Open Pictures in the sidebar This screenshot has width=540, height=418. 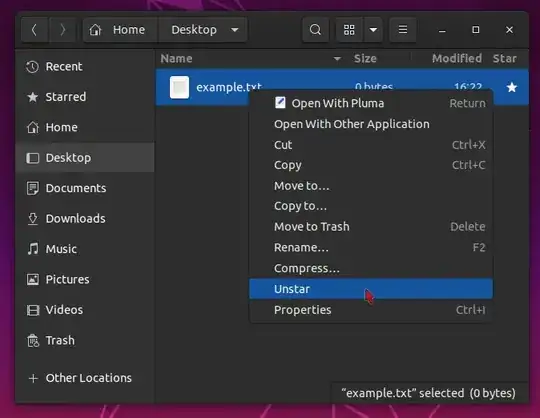[x=85, y=279]
